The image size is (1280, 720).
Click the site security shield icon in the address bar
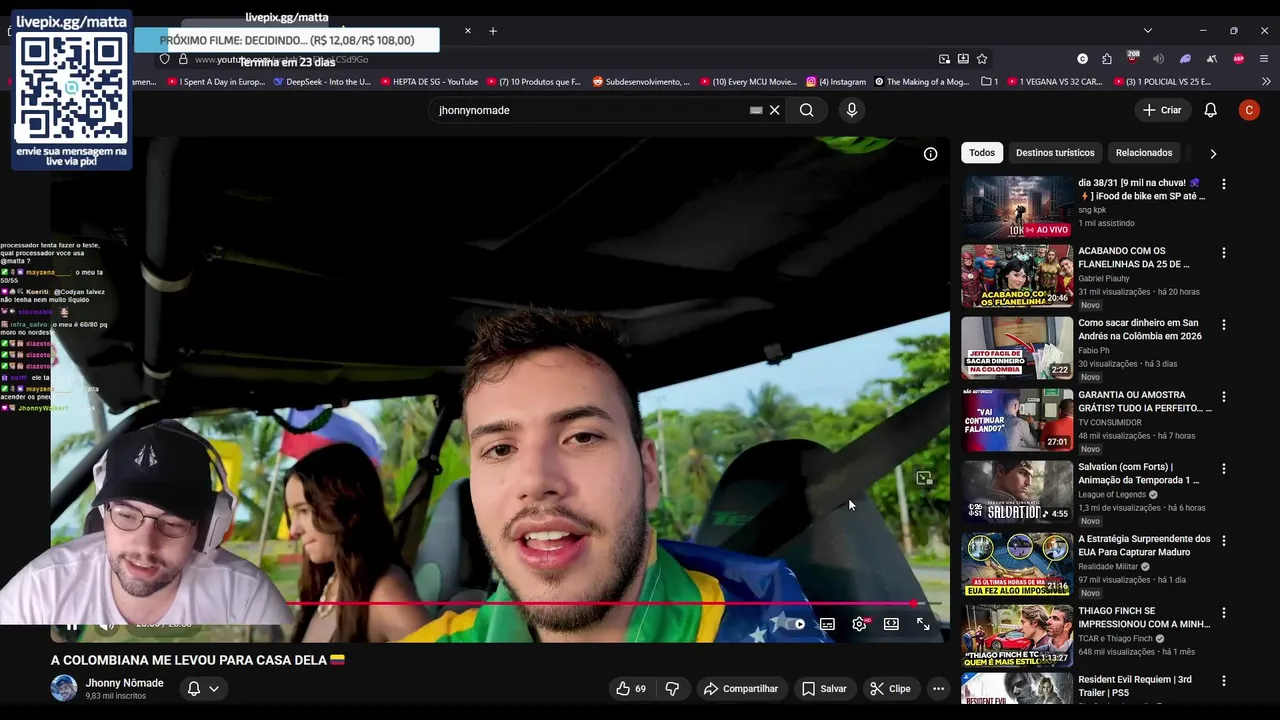point(165,59)
